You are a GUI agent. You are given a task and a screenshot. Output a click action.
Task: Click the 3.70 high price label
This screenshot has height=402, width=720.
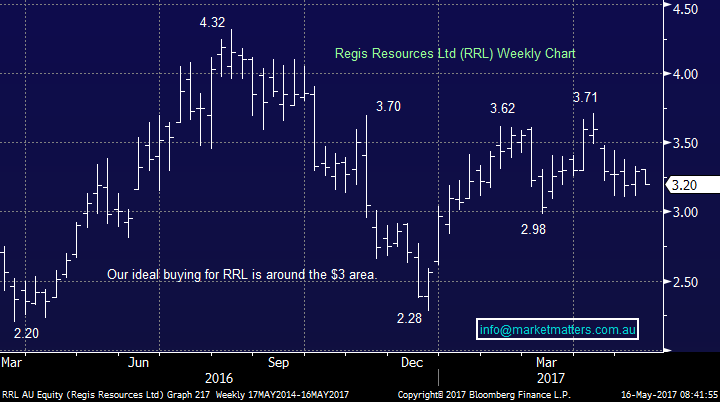388,107
